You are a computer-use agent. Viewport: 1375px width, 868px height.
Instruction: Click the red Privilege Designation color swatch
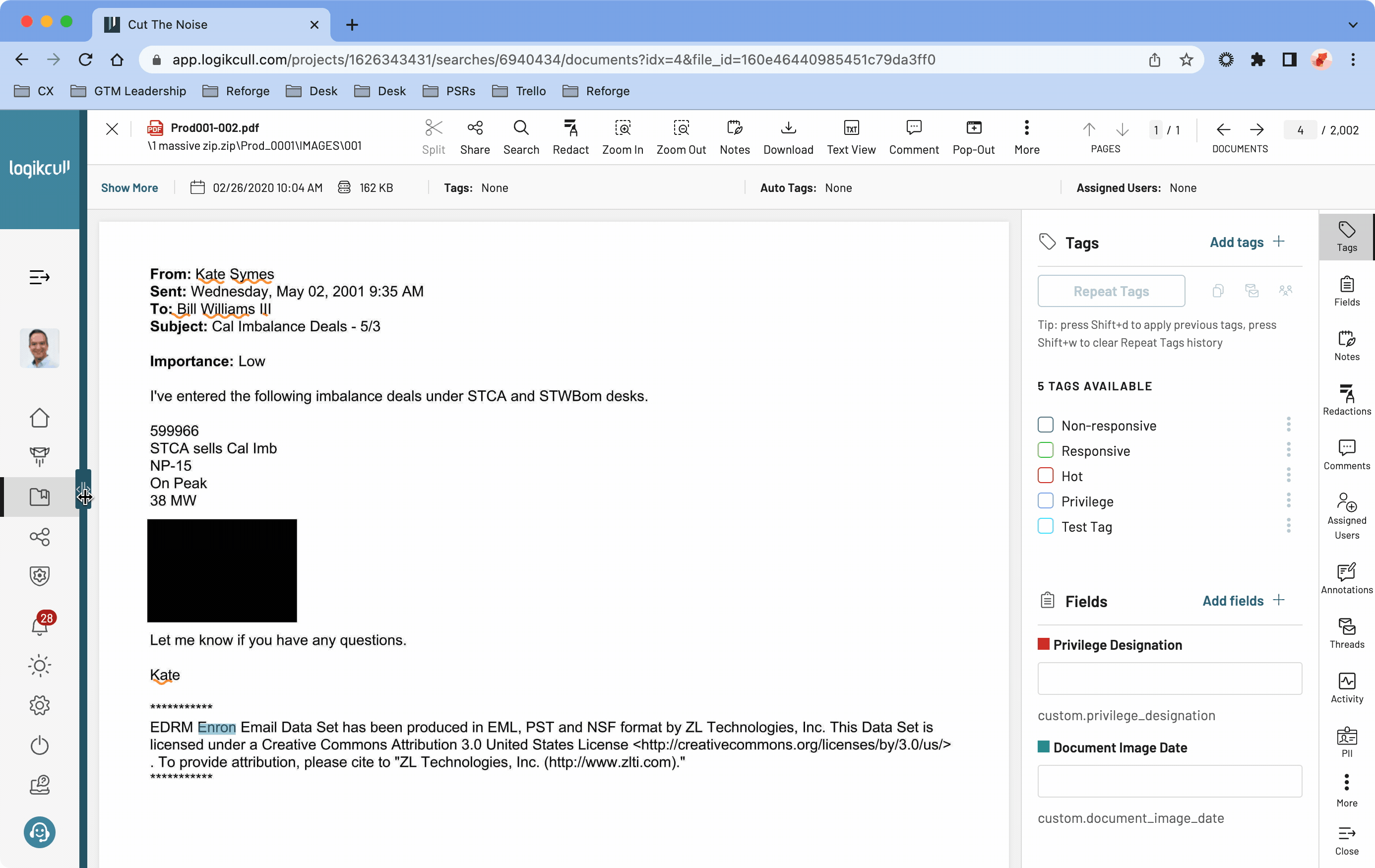click(1043, 644)
